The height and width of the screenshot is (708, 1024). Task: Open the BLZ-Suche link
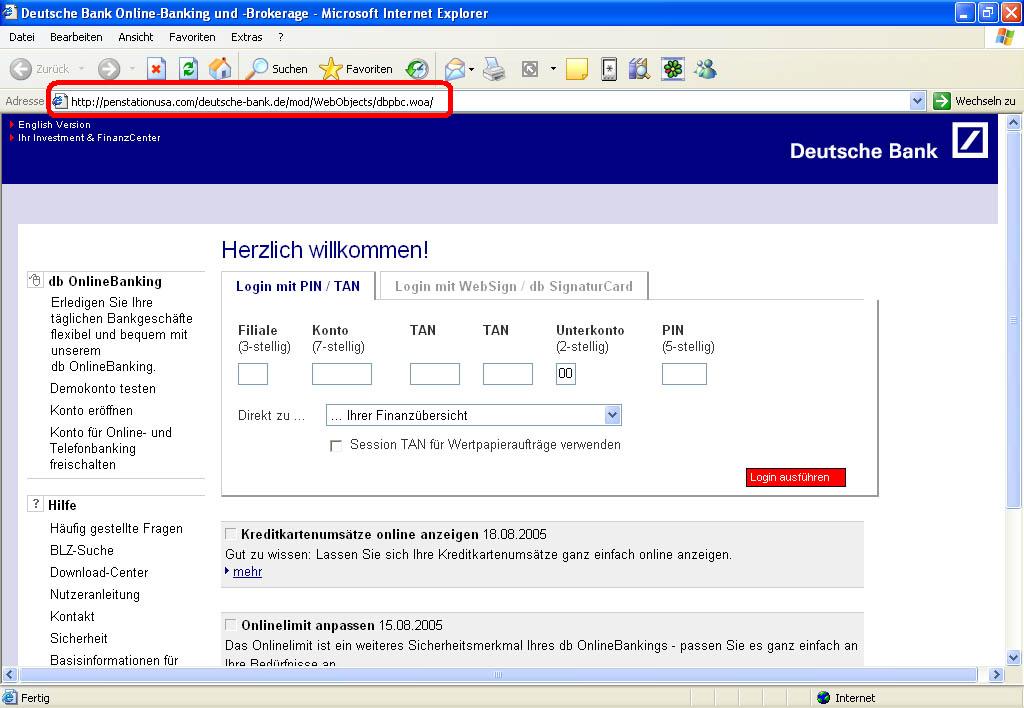click(82, 551)
